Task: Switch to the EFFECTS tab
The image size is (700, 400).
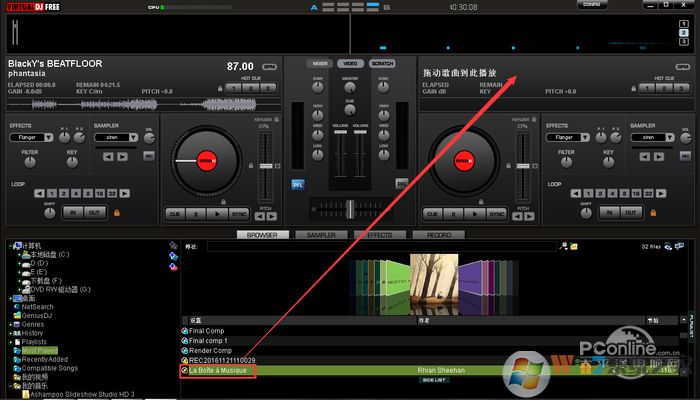Action: 380,235
